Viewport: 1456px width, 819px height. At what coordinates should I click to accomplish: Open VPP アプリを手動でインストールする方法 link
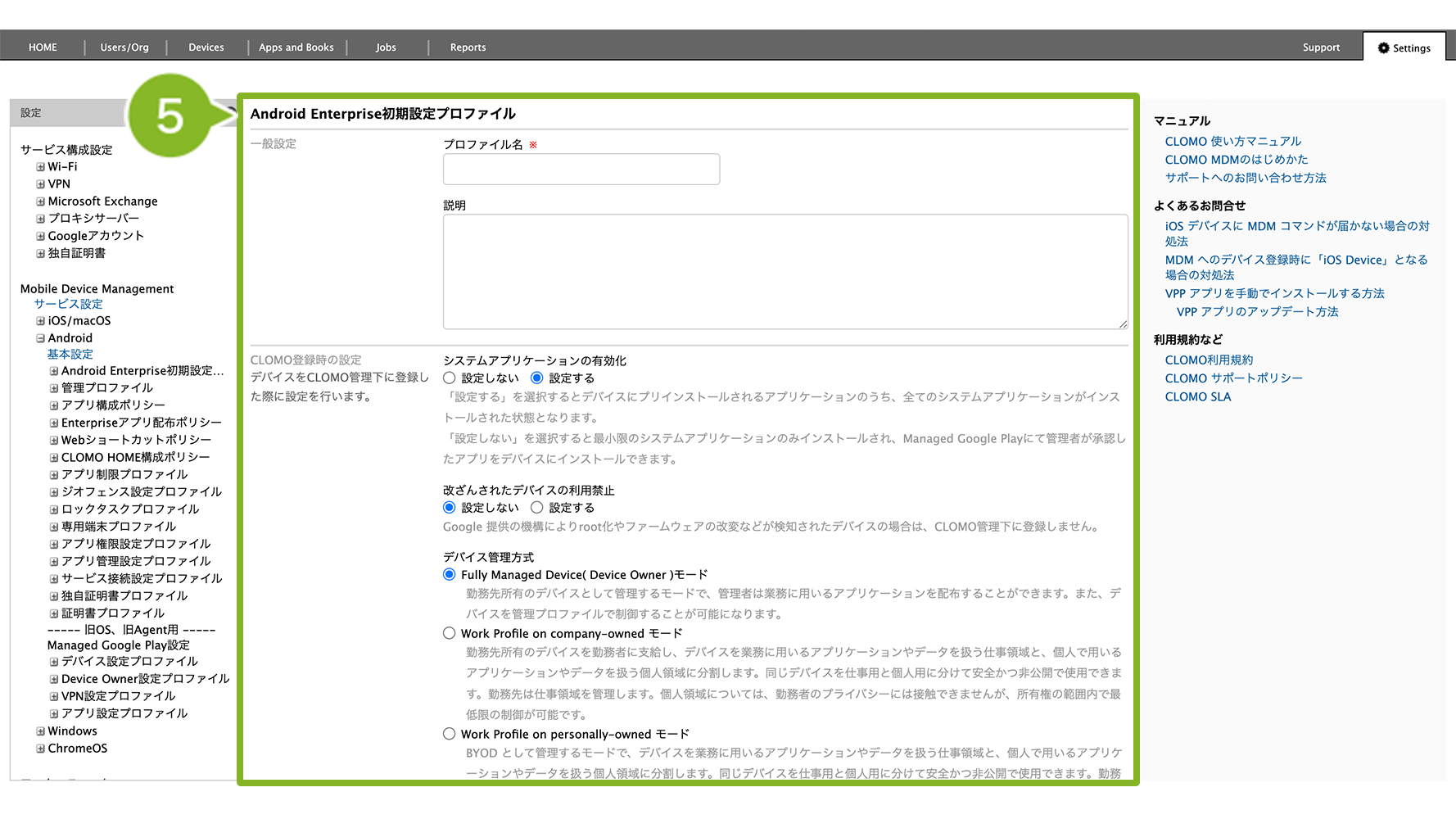pyautogui.click(x=1274, y=293)
